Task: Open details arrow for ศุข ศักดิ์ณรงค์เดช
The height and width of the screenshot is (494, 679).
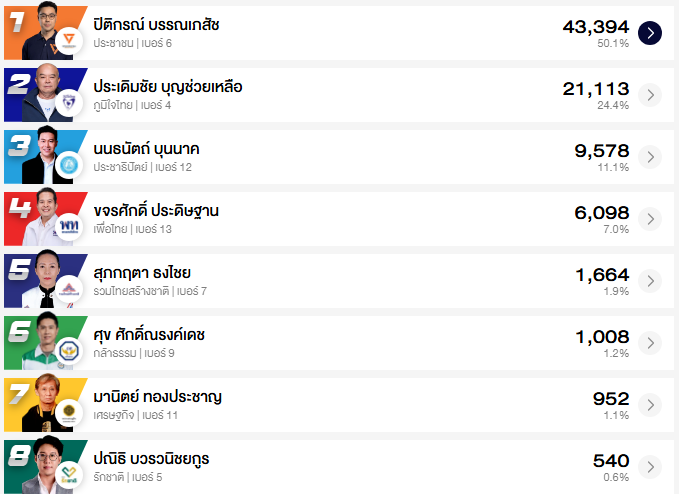Action: (650, 343)
